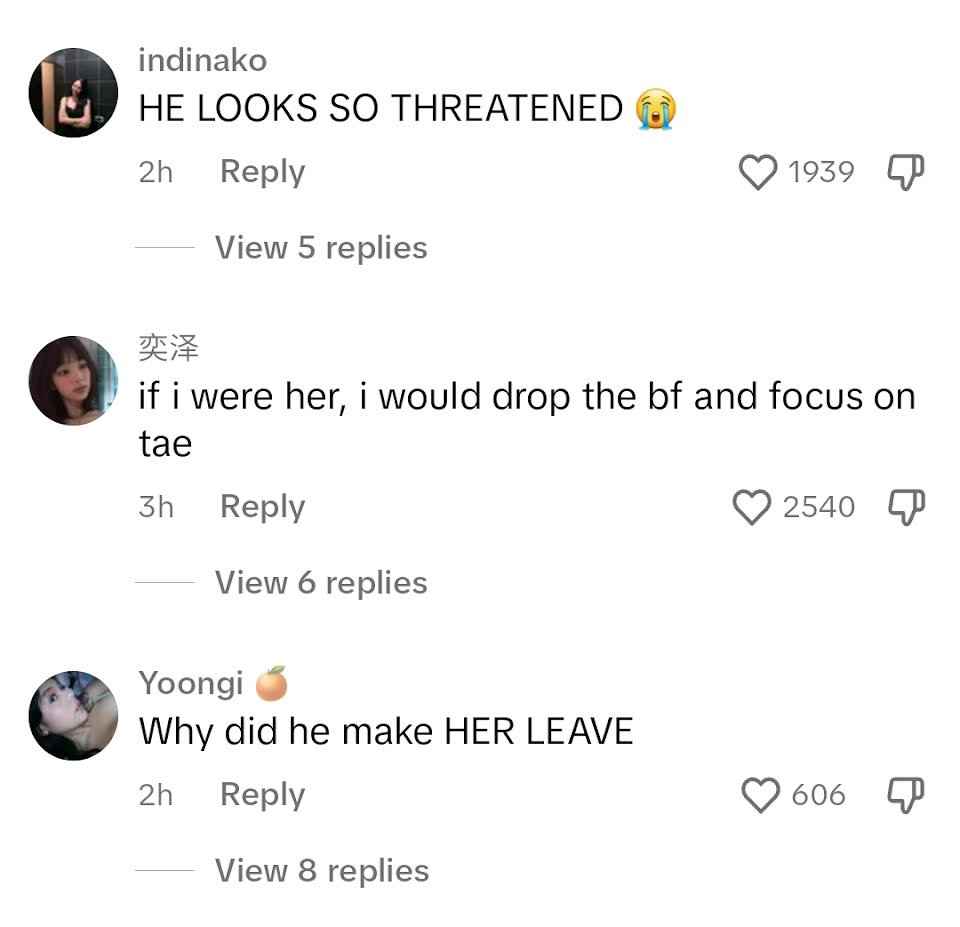Image resolution: width=960 pixels, height=927 pixels.
Task: Open Yoongi's profile avatar
Action: pos(73,715)
